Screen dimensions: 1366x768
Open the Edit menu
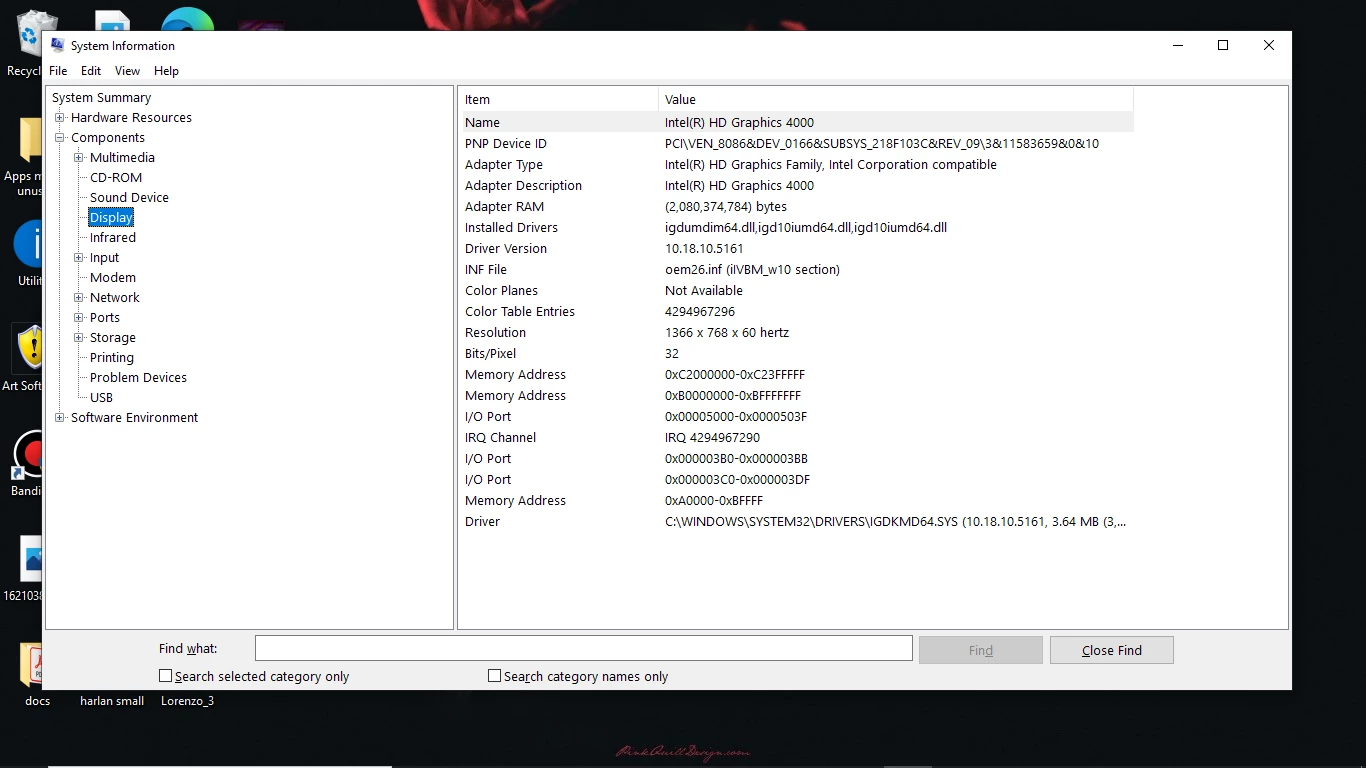pyautogui.click(x=91, y=71)
